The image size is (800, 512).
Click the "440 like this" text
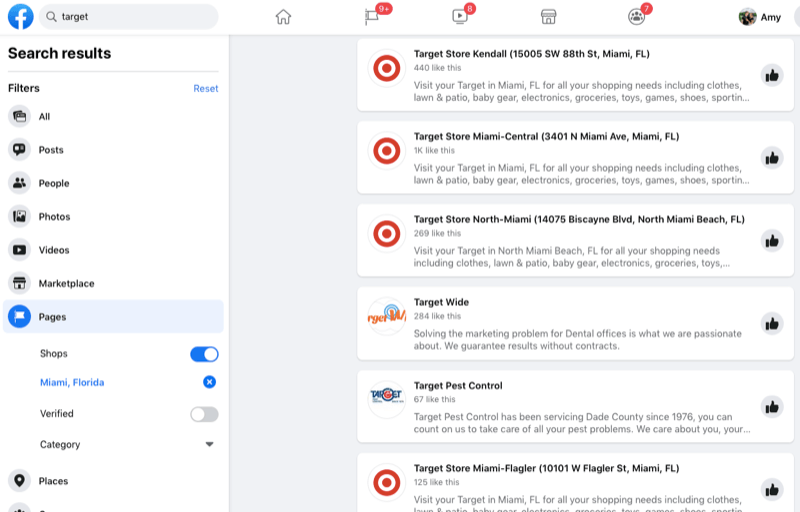point(437,68)
